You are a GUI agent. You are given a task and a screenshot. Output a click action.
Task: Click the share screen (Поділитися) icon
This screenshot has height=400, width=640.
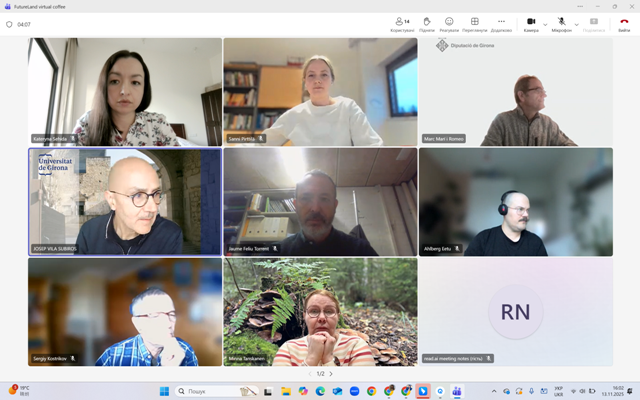click(x=594, y=23)
